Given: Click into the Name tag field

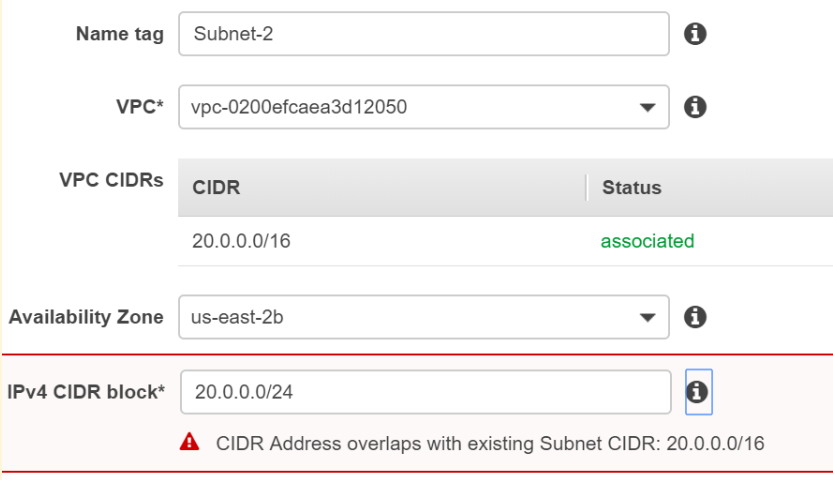Looking at the screenshot, I should pyautogui.click(x=423, y=34).
